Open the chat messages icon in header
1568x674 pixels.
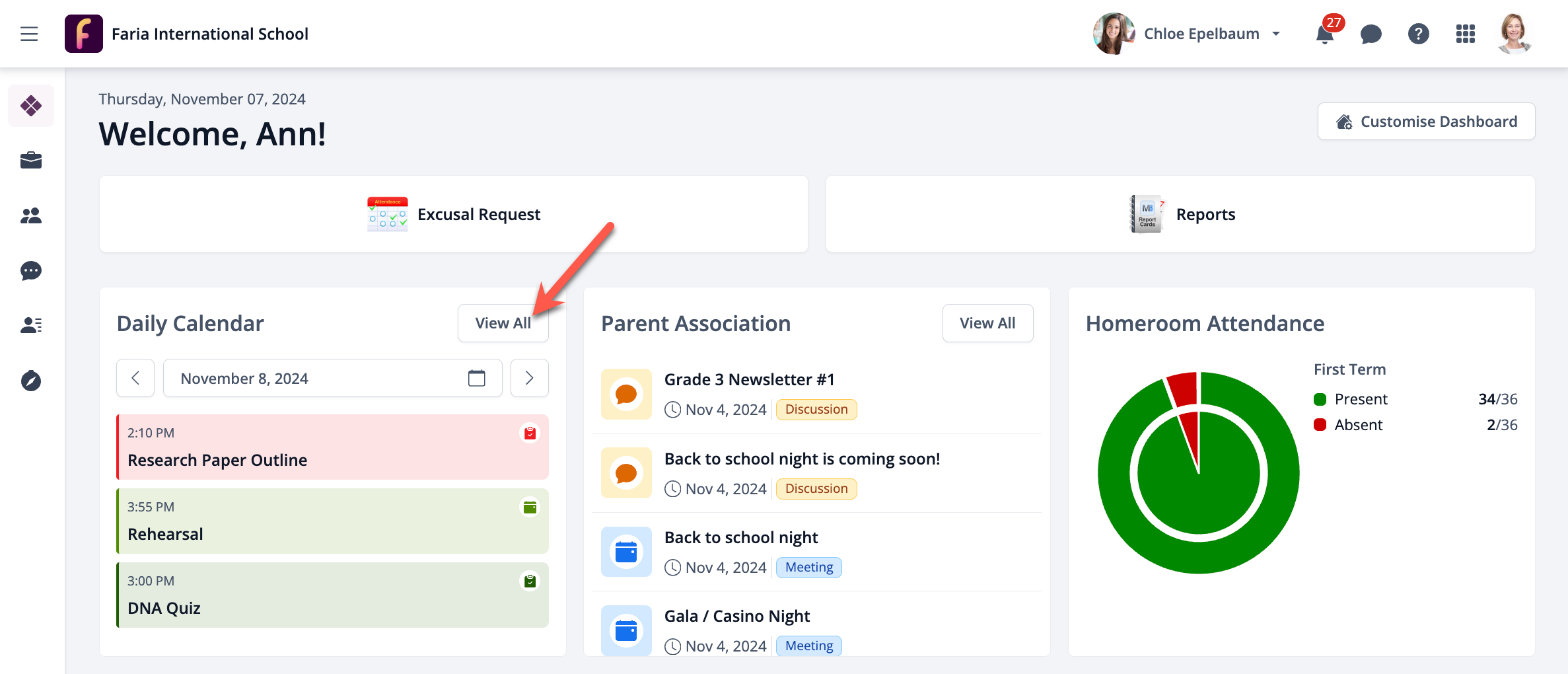click(1371, 34)
